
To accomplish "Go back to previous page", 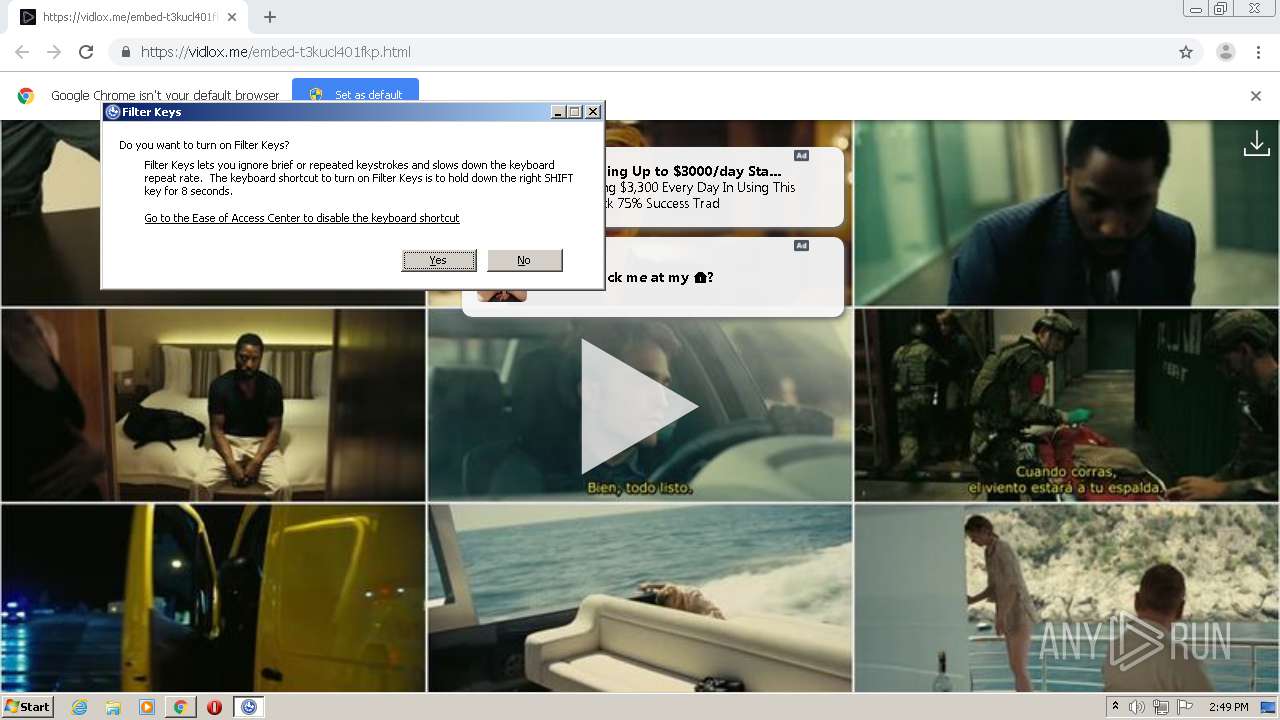I will (22, 52).
